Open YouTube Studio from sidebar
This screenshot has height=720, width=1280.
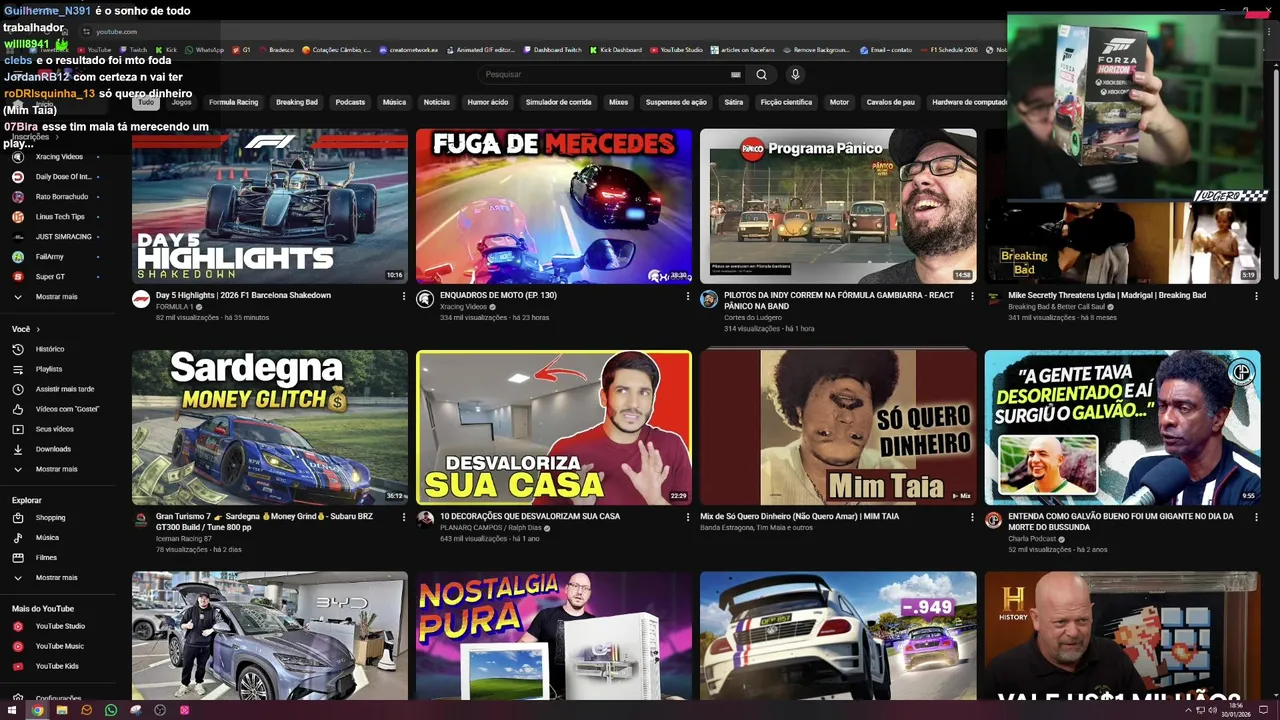60,626
